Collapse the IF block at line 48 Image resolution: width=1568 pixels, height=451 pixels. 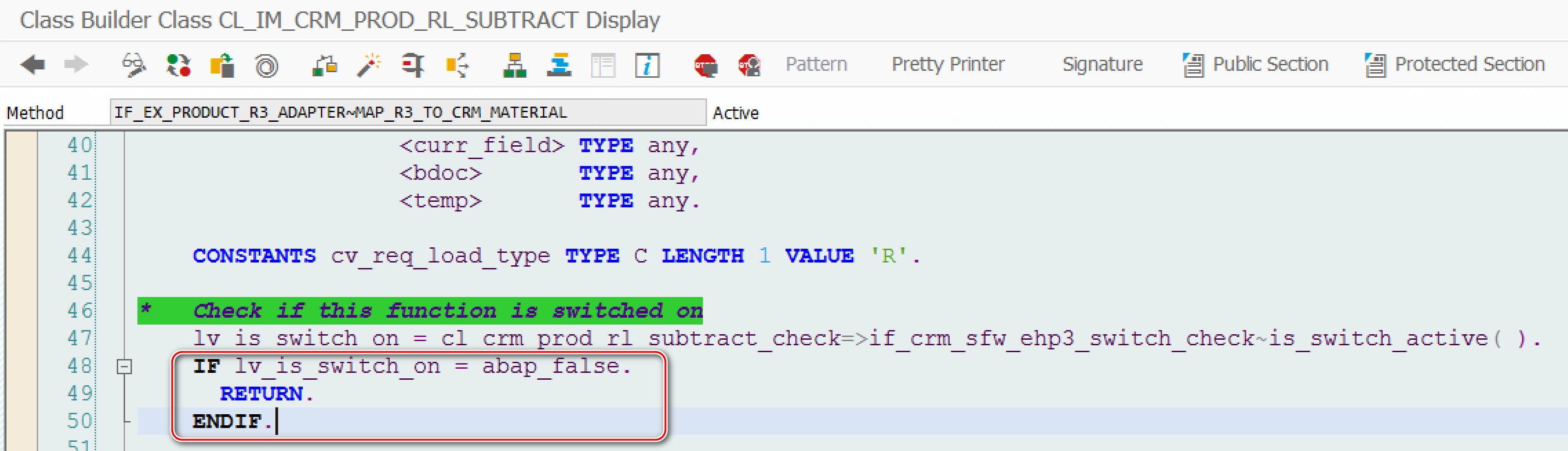124,366
